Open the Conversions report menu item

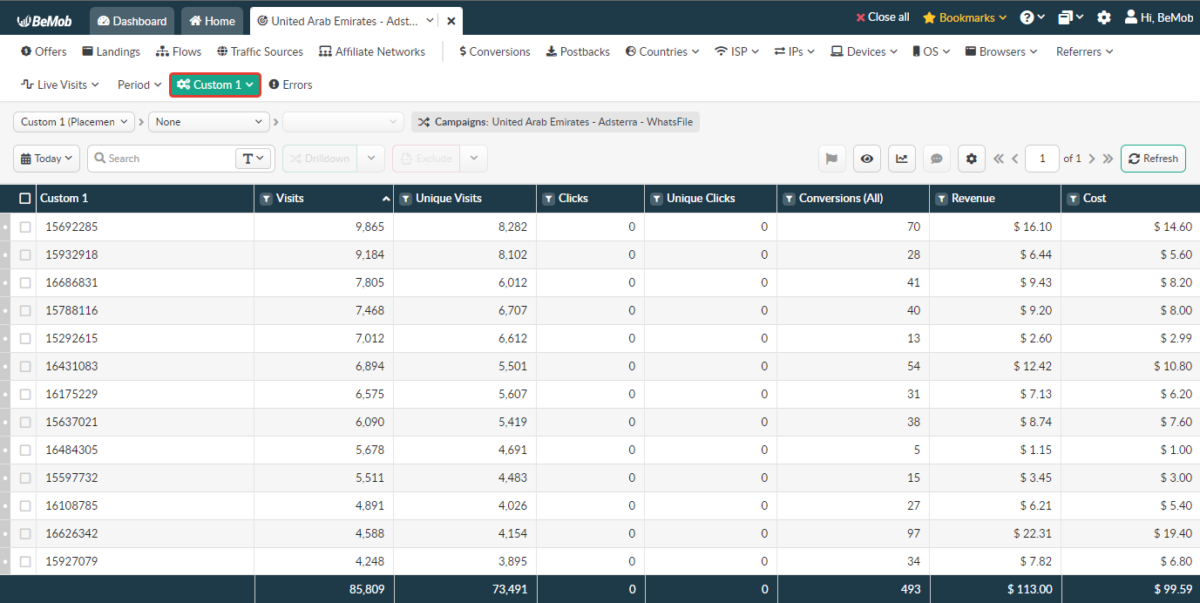pyautogui.click(x=494, y=52)
